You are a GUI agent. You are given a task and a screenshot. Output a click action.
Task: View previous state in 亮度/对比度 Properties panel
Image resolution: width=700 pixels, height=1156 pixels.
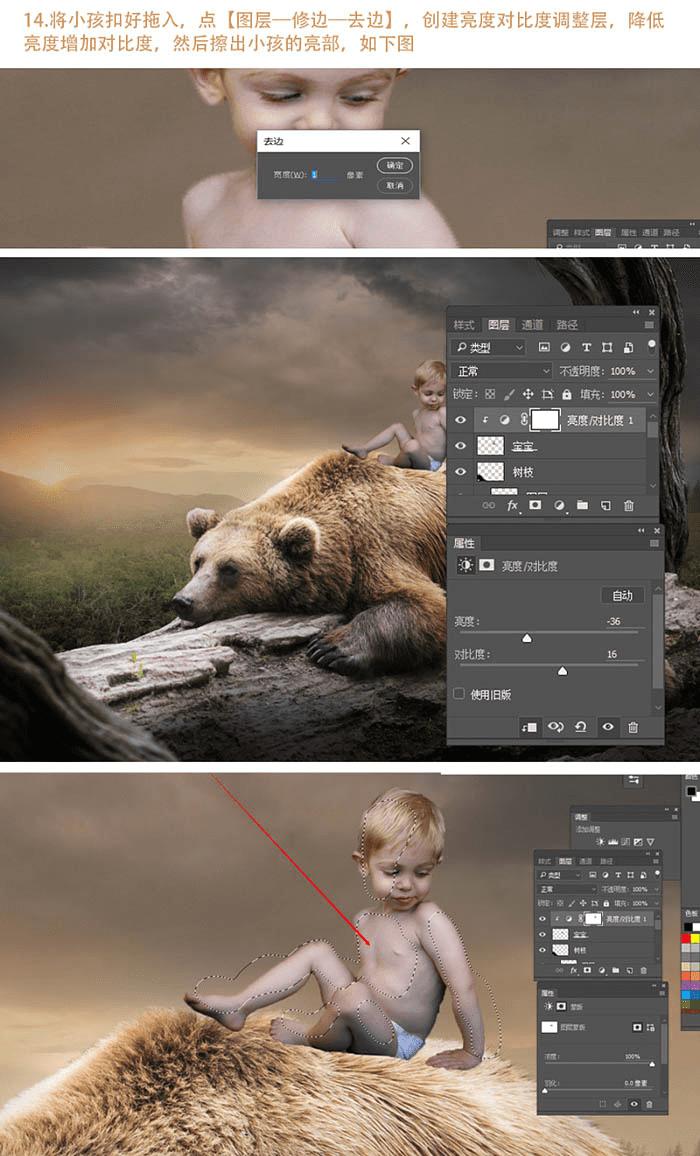[555, 727]
